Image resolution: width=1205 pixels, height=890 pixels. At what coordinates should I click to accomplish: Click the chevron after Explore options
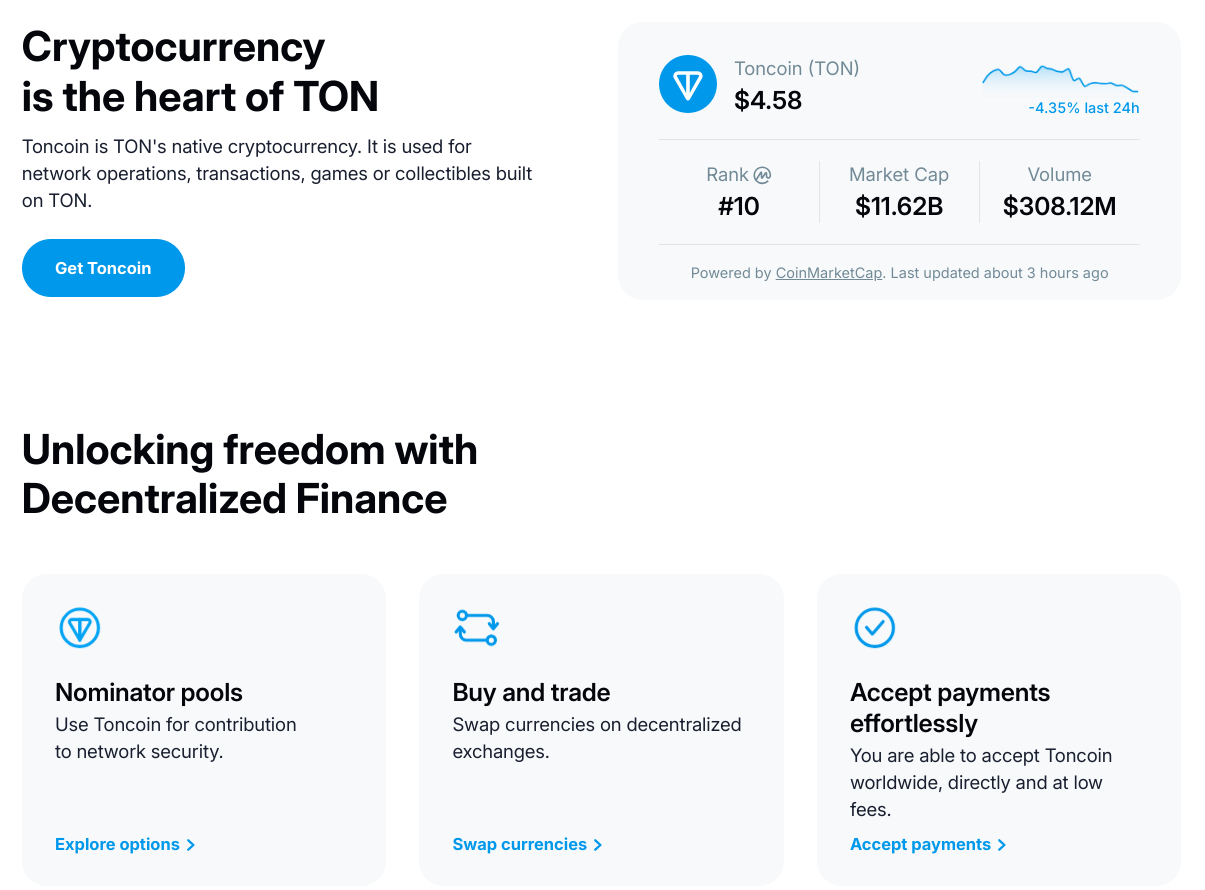point(191,845)
